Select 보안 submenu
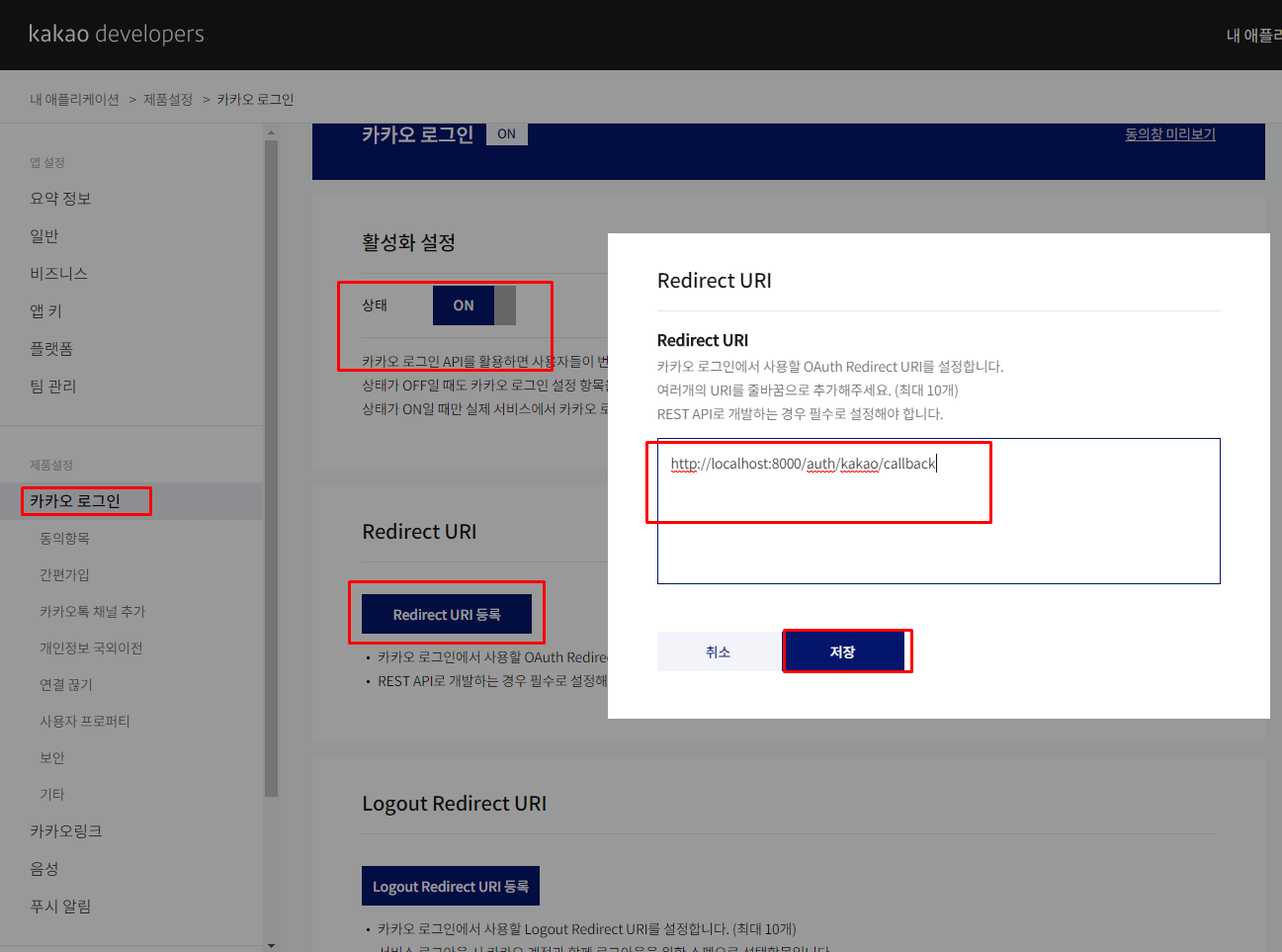 click(x=52, y=758)
